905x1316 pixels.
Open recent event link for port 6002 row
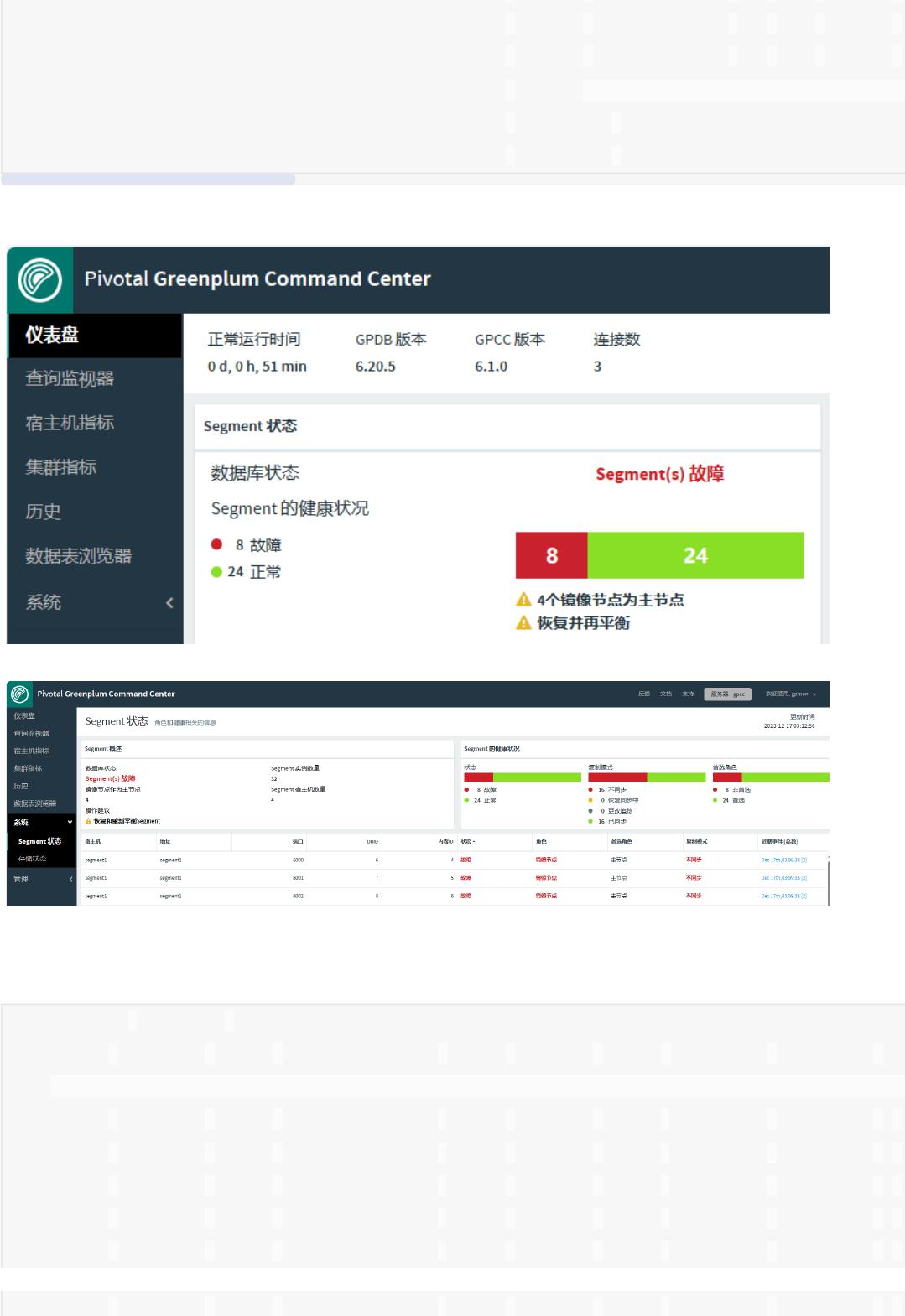[x=784, y=896]
